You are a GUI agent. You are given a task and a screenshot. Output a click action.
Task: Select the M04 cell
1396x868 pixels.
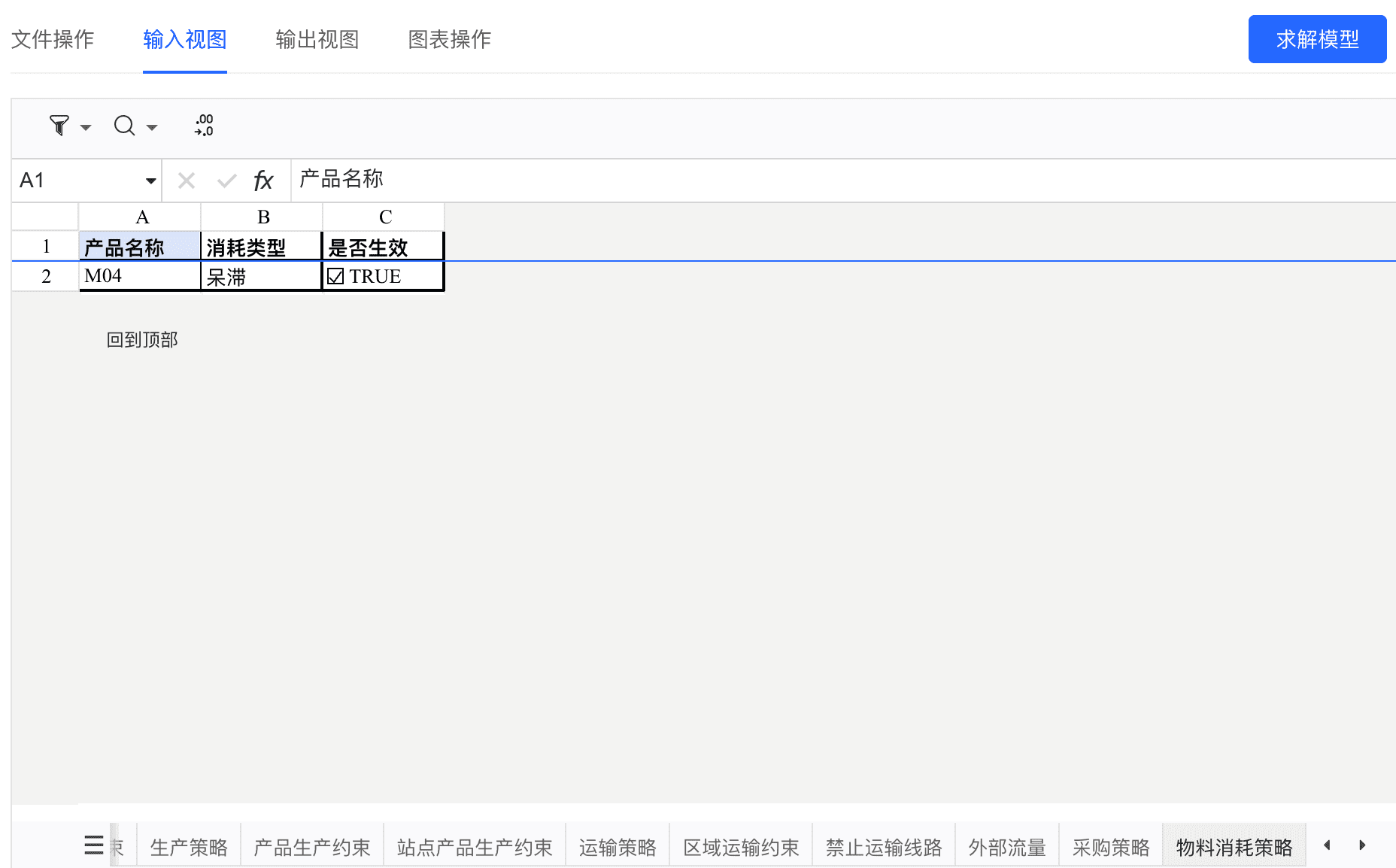pos(140,276)
